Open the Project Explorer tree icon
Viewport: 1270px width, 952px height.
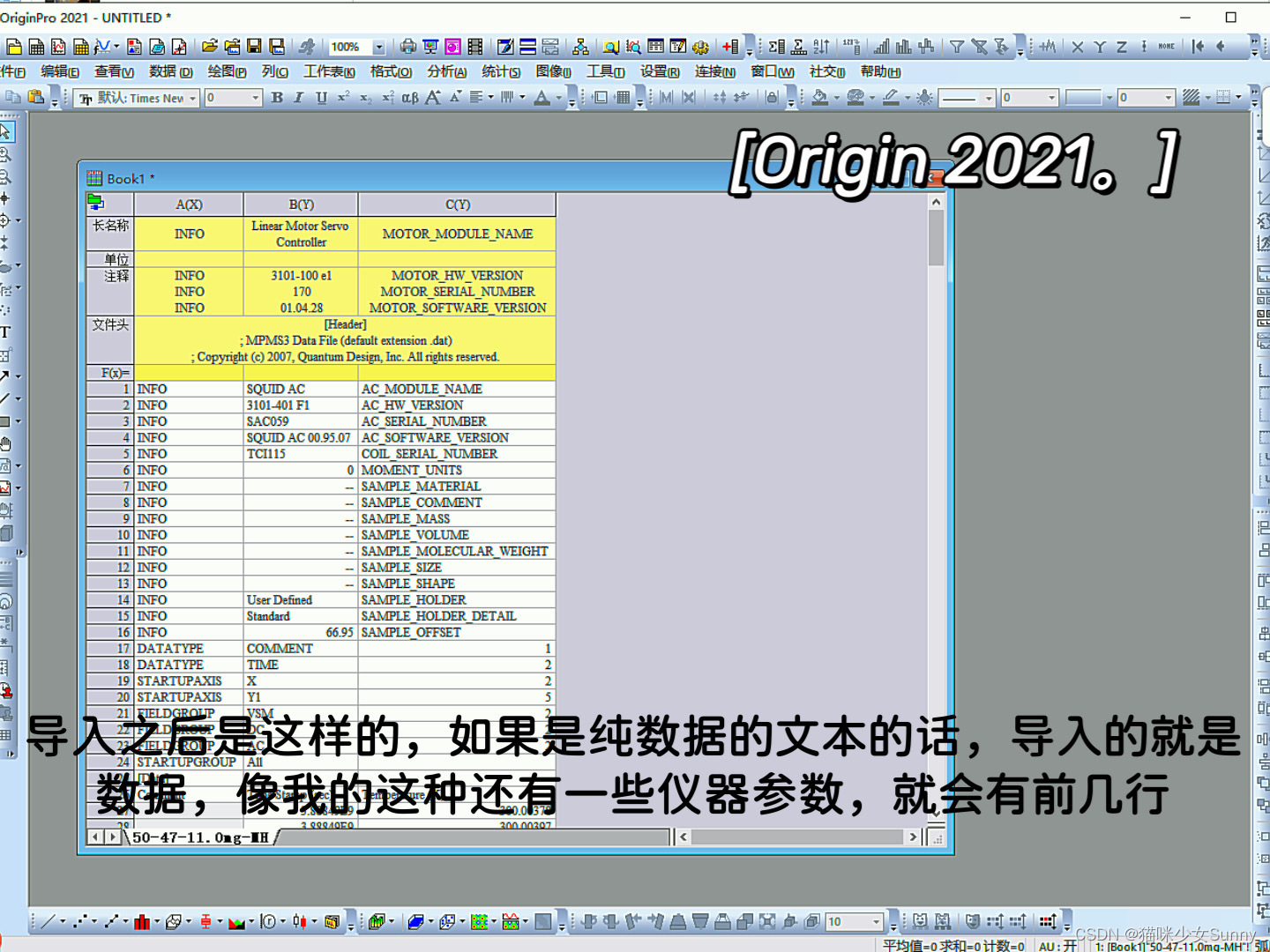(x=580, y=47)
